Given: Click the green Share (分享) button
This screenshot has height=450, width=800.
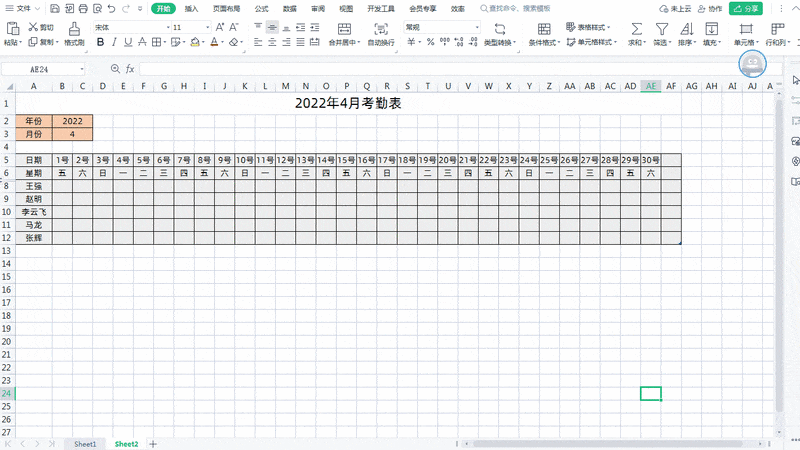Looking at the screenshot, I should coord(746,9).
